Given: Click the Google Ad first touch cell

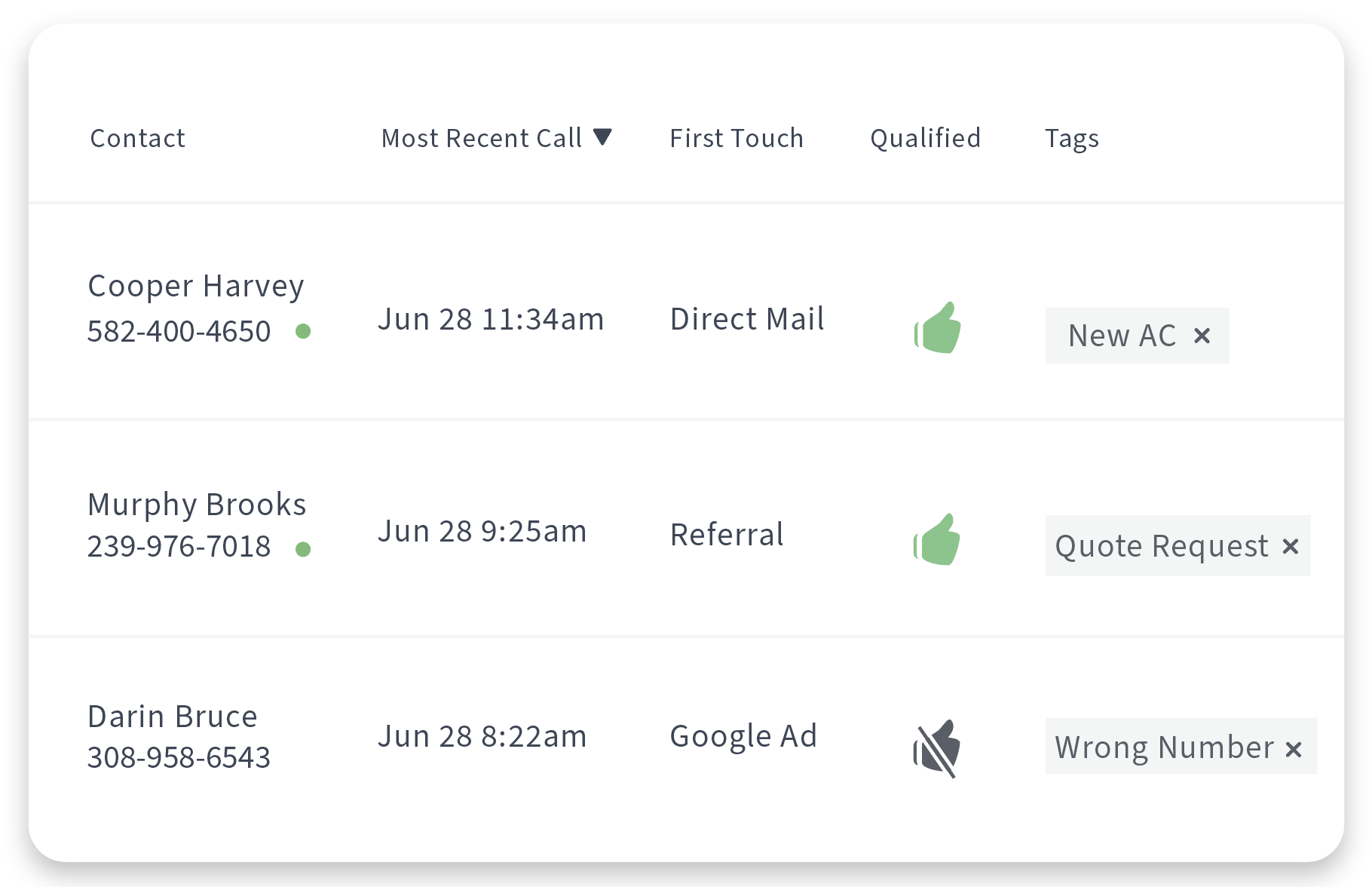Looking at the screenshot, I should 743,737.
